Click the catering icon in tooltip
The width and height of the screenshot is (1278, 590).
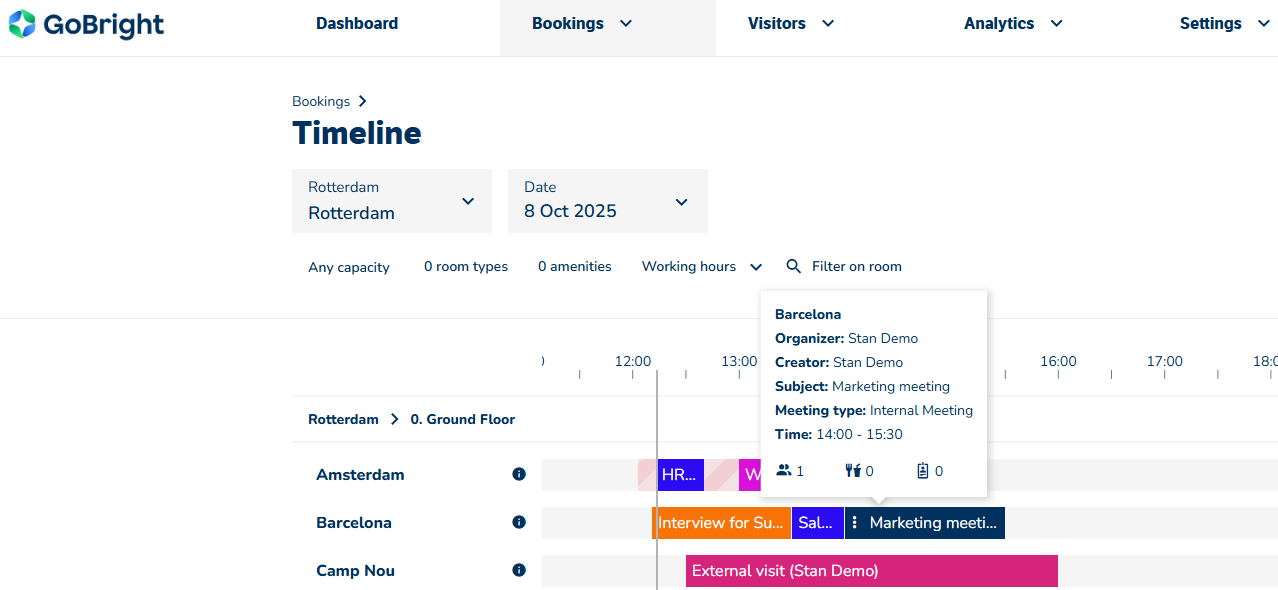[853, 471]
